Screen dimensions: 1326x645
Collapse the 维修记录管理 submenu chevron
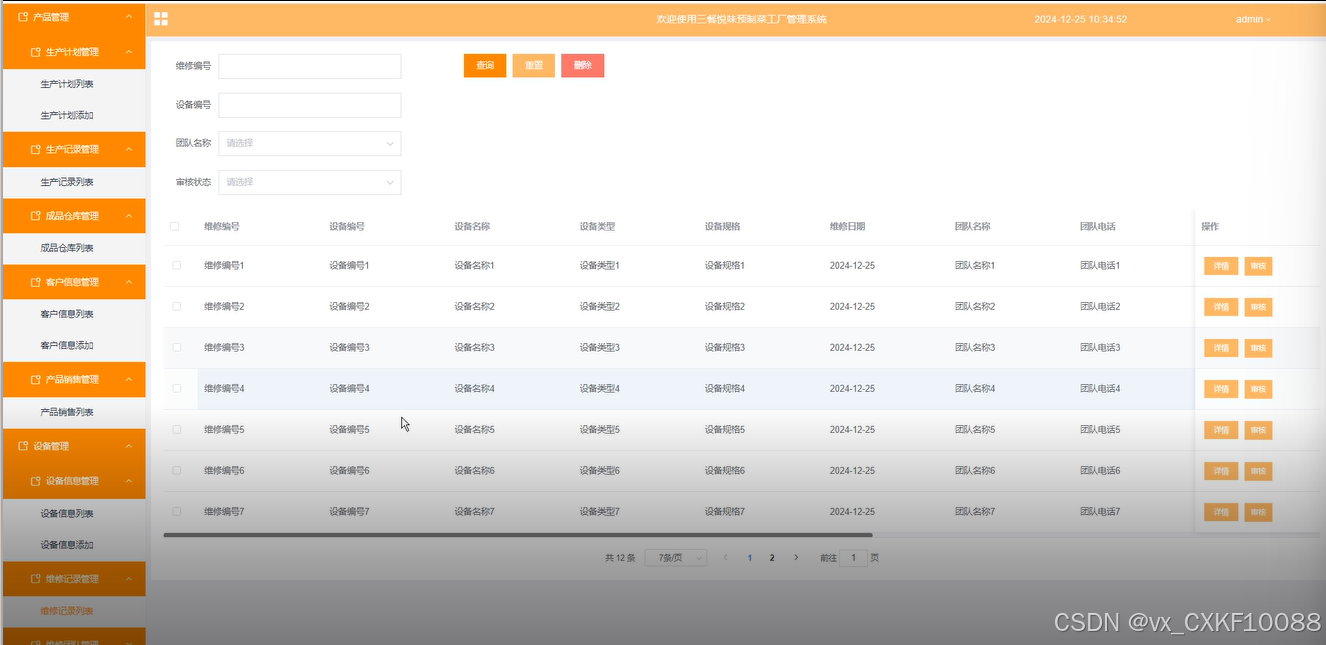[x=128, y=579]
